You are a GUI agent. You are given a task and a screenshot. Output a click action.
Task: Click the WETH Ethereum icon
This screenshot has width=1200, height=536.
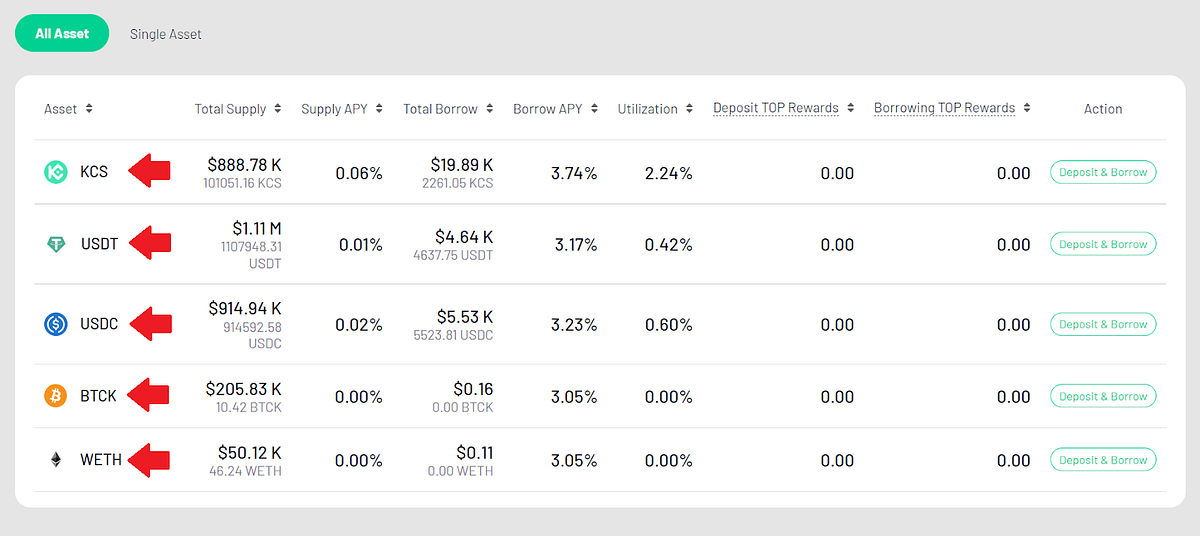coord(56,460)
